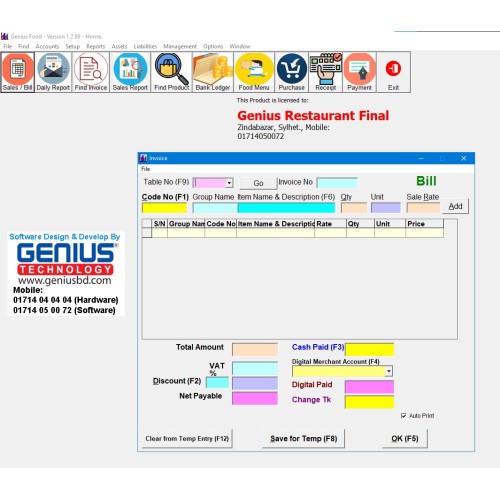500x500 pixels.
Task: Open the Liabilities menu
Action: tap(145, 46)
